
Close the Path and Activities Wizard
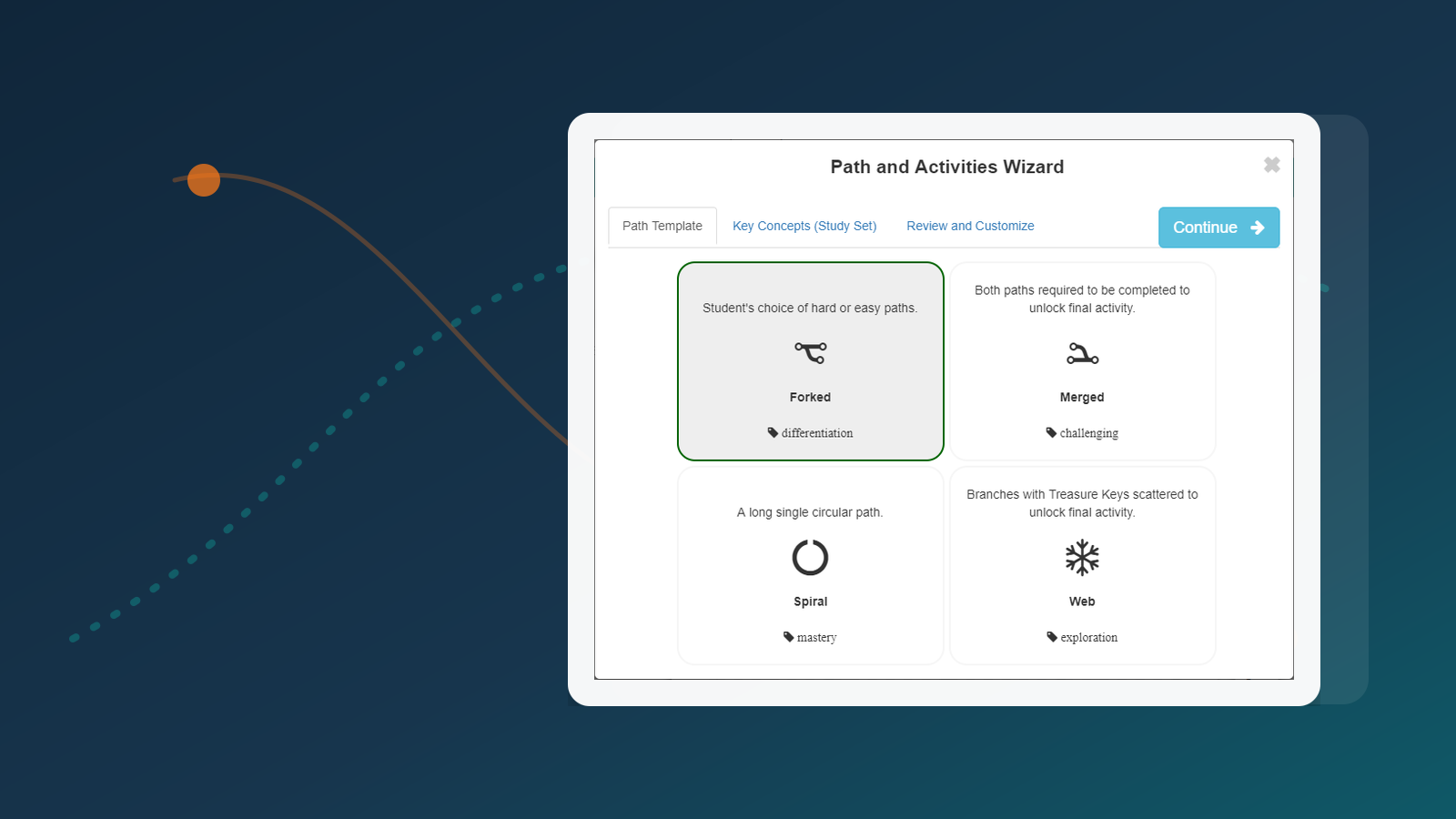point(1271,165)
